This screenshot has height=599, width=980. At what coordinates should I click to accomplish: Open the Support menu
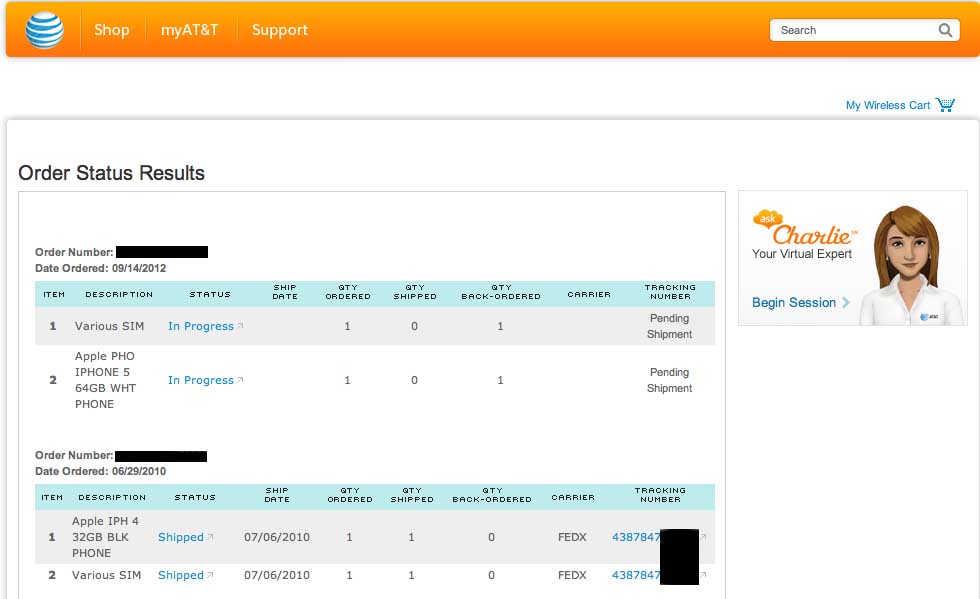[279, 30]
